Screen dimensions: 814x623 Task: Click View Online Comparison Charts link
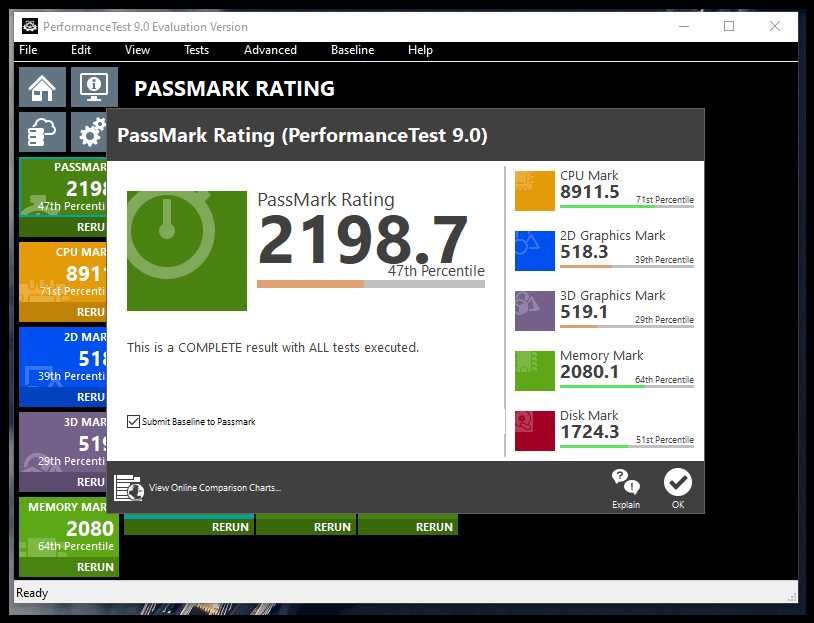[x=215, y=487]
